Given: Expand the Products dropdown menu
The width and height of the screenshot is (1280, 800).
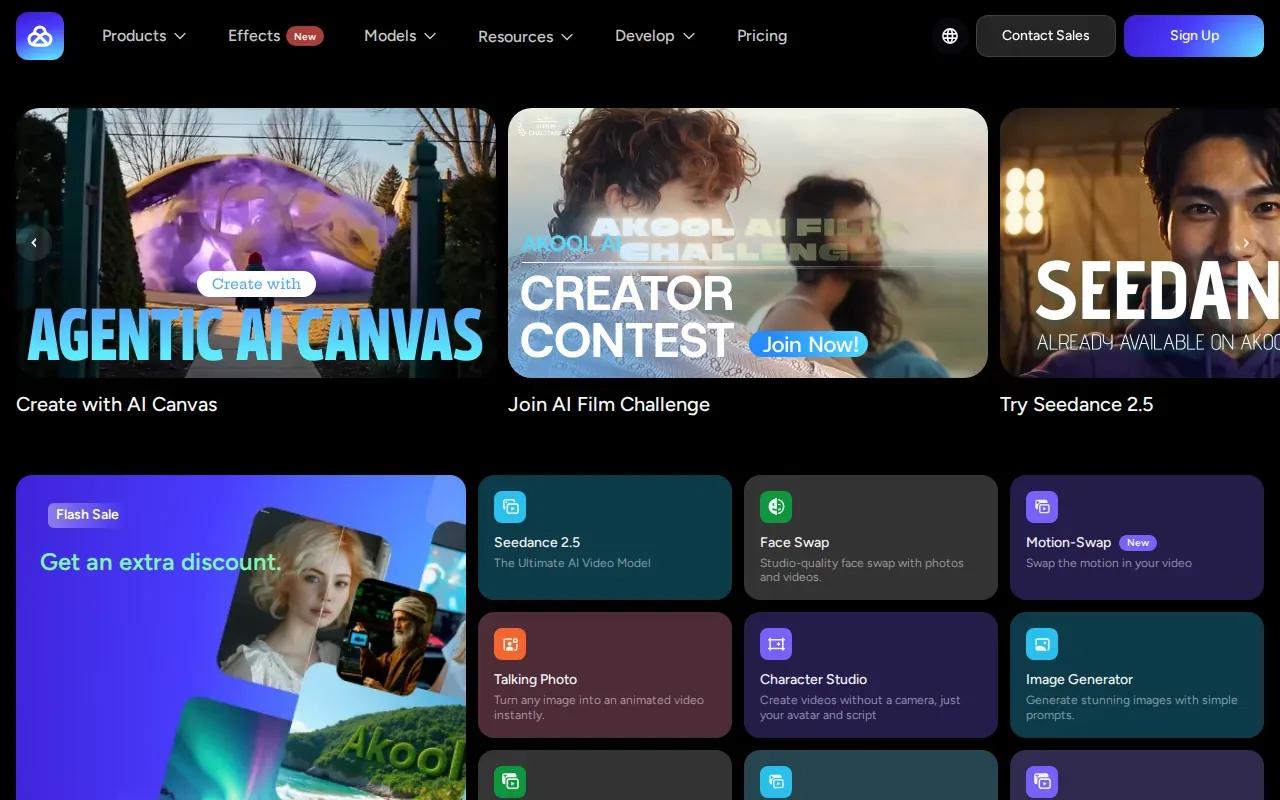Looking at the screenshot, I should click(144, 36).
